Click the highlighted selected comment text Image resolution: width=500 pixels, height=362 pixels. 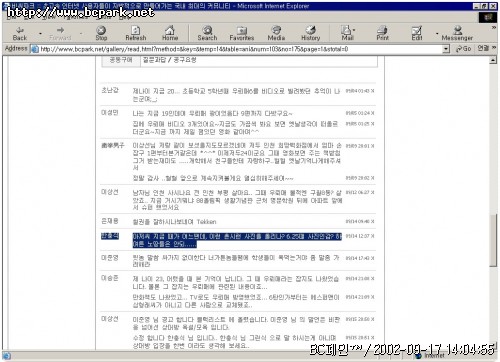click(237, 240)
